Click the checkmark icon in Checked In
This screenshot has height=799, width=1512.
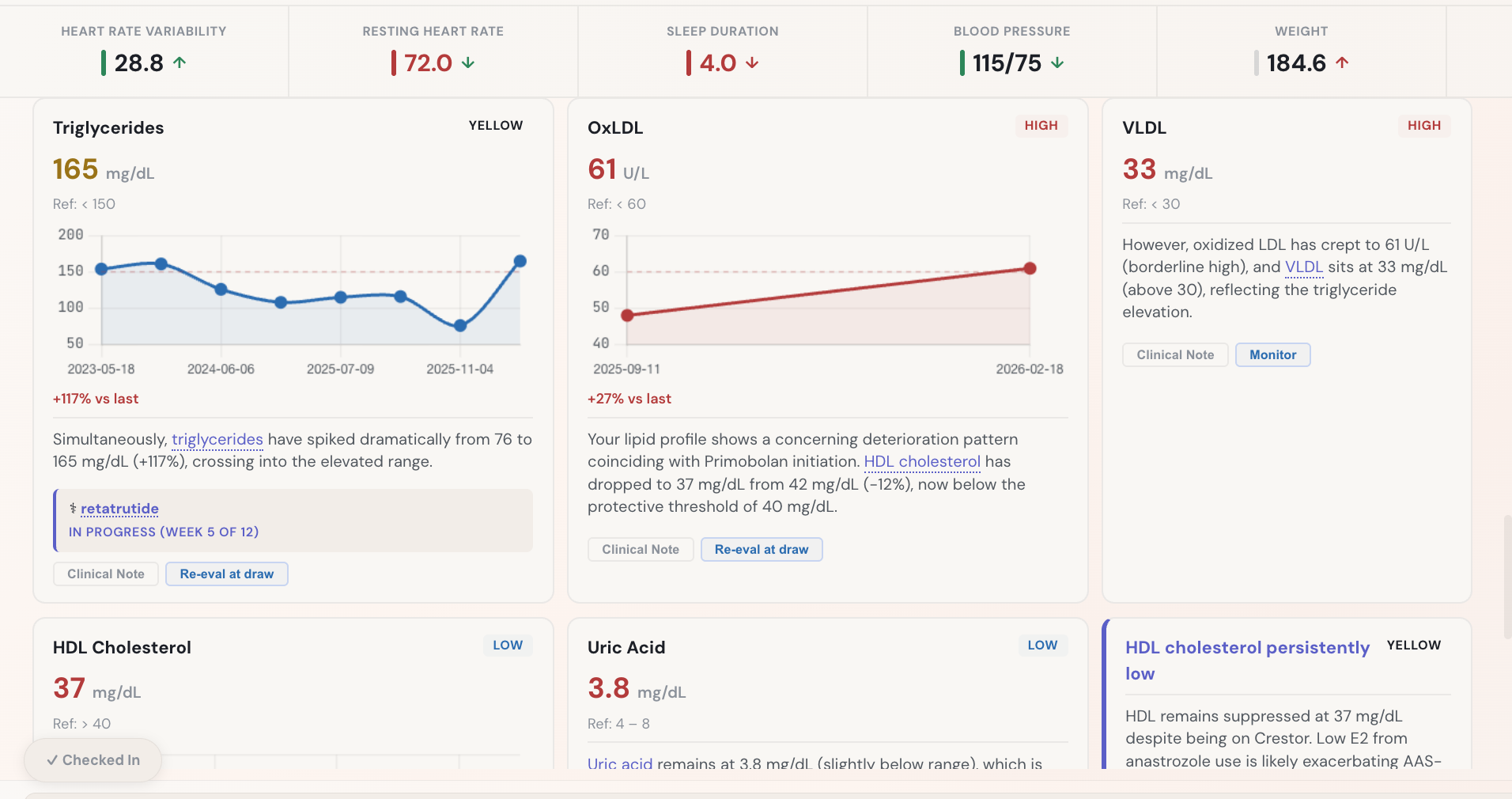click(x=52, y=760)
